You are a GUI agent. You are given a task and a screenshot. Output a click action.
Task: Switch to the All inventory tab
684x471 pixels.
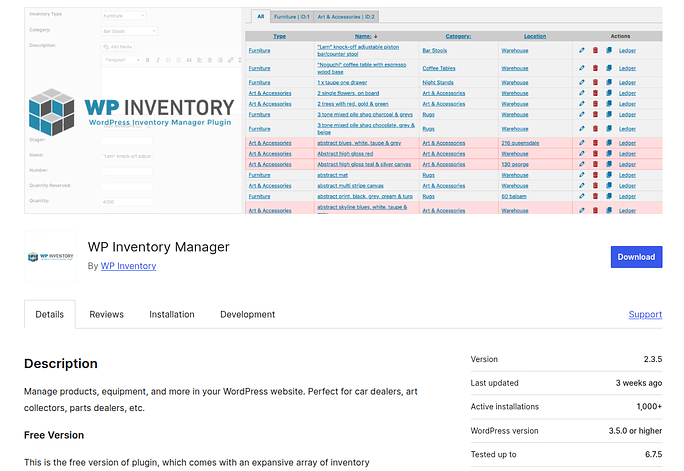(x=260, y=17)
